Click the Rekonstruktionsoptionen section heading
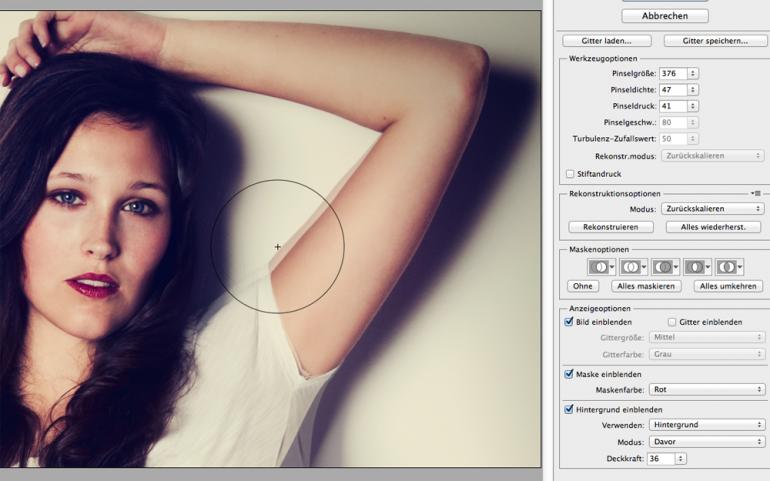The height and width of the screenshot is (481, 770). 615,194
